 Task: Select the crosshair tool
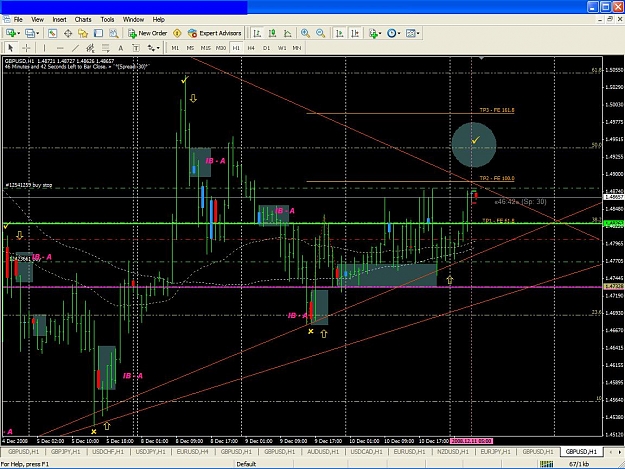point(26,48)
